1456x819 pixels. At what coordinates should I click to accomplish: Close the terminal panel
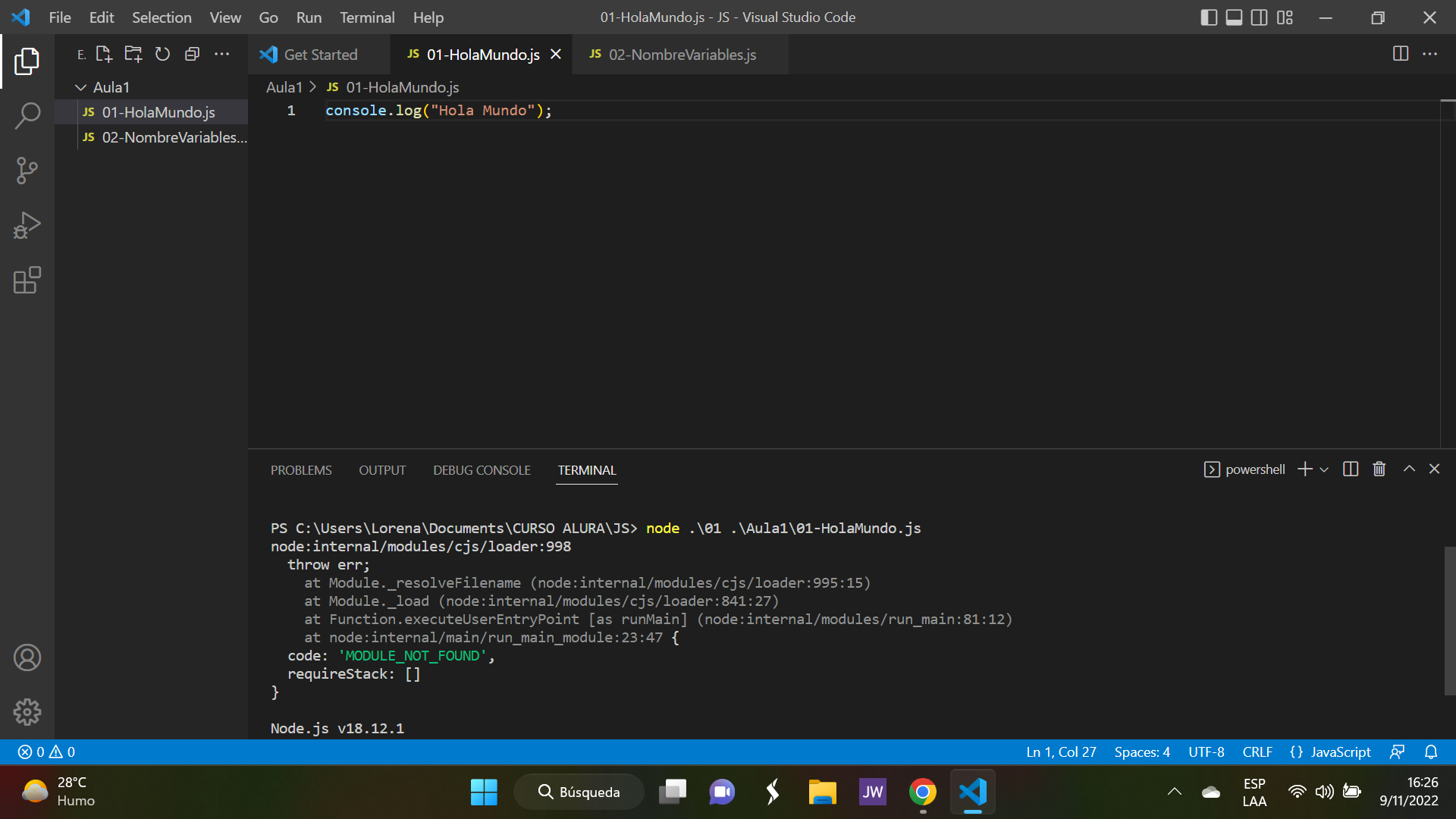coord(1434,469)
